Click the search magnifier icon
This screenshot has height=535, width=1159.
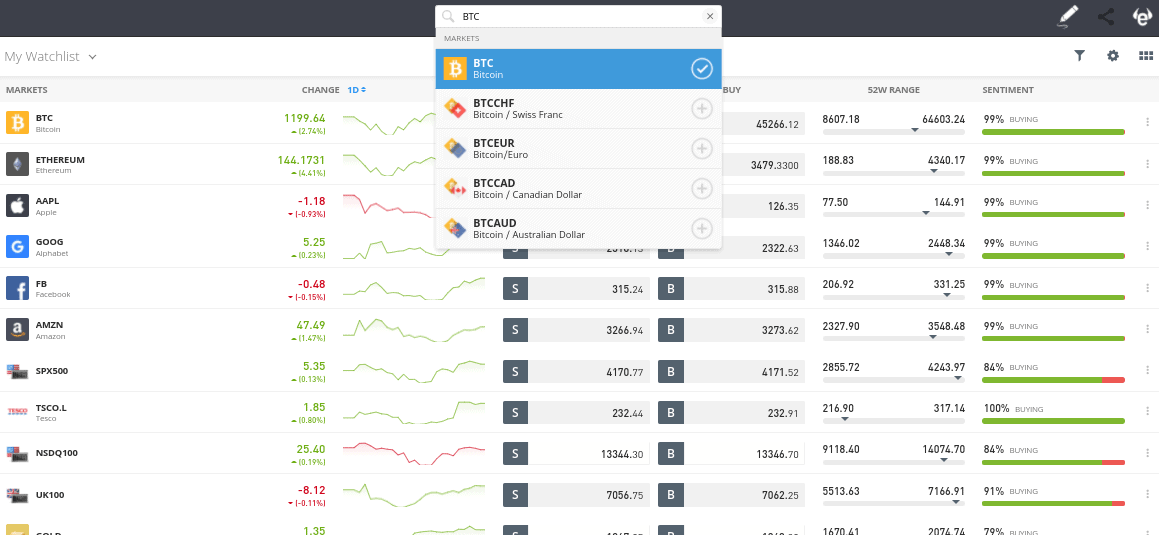click(x=448, y=16)
